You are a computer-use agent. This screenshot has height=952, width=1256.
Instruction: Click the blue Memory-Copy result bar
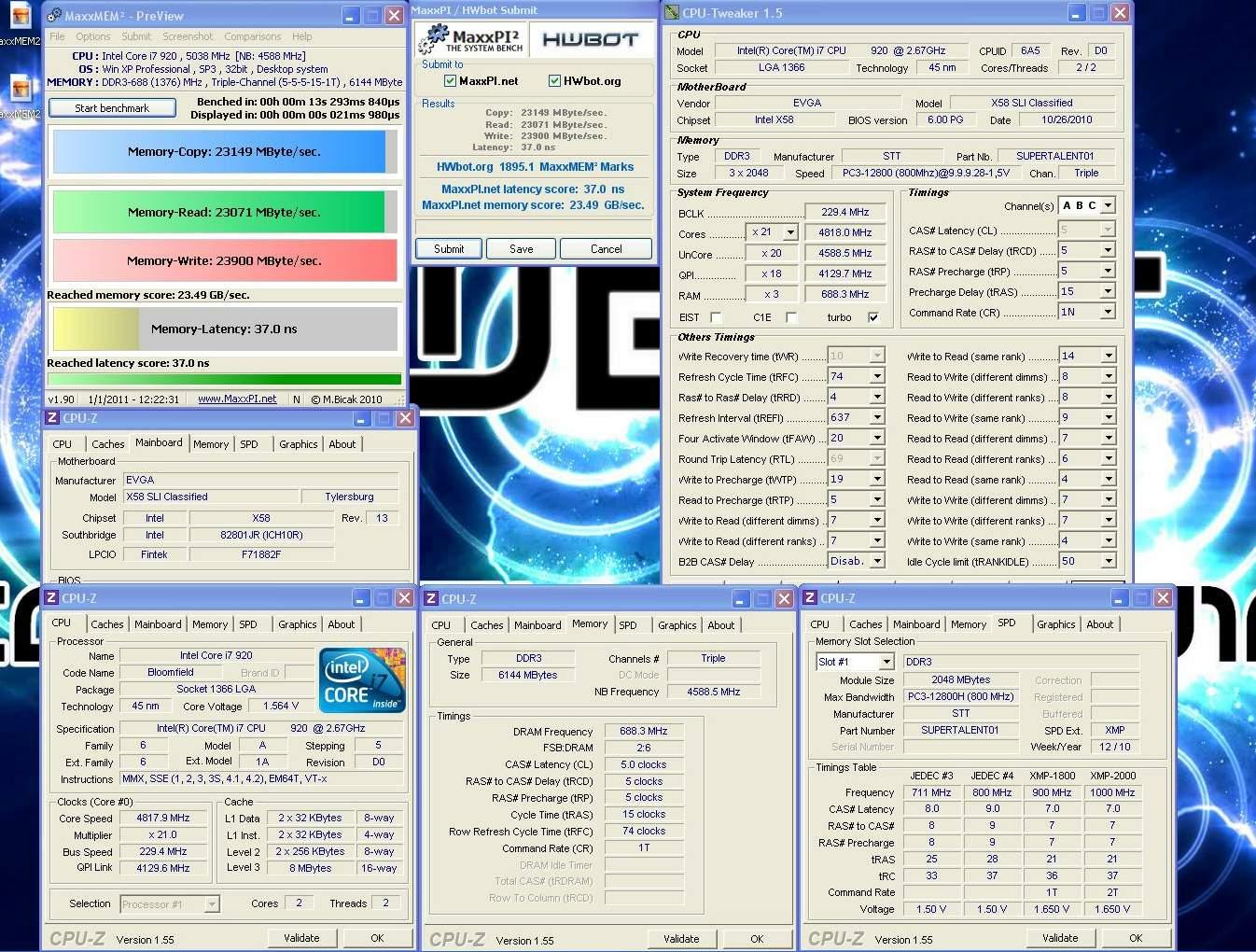225,151
